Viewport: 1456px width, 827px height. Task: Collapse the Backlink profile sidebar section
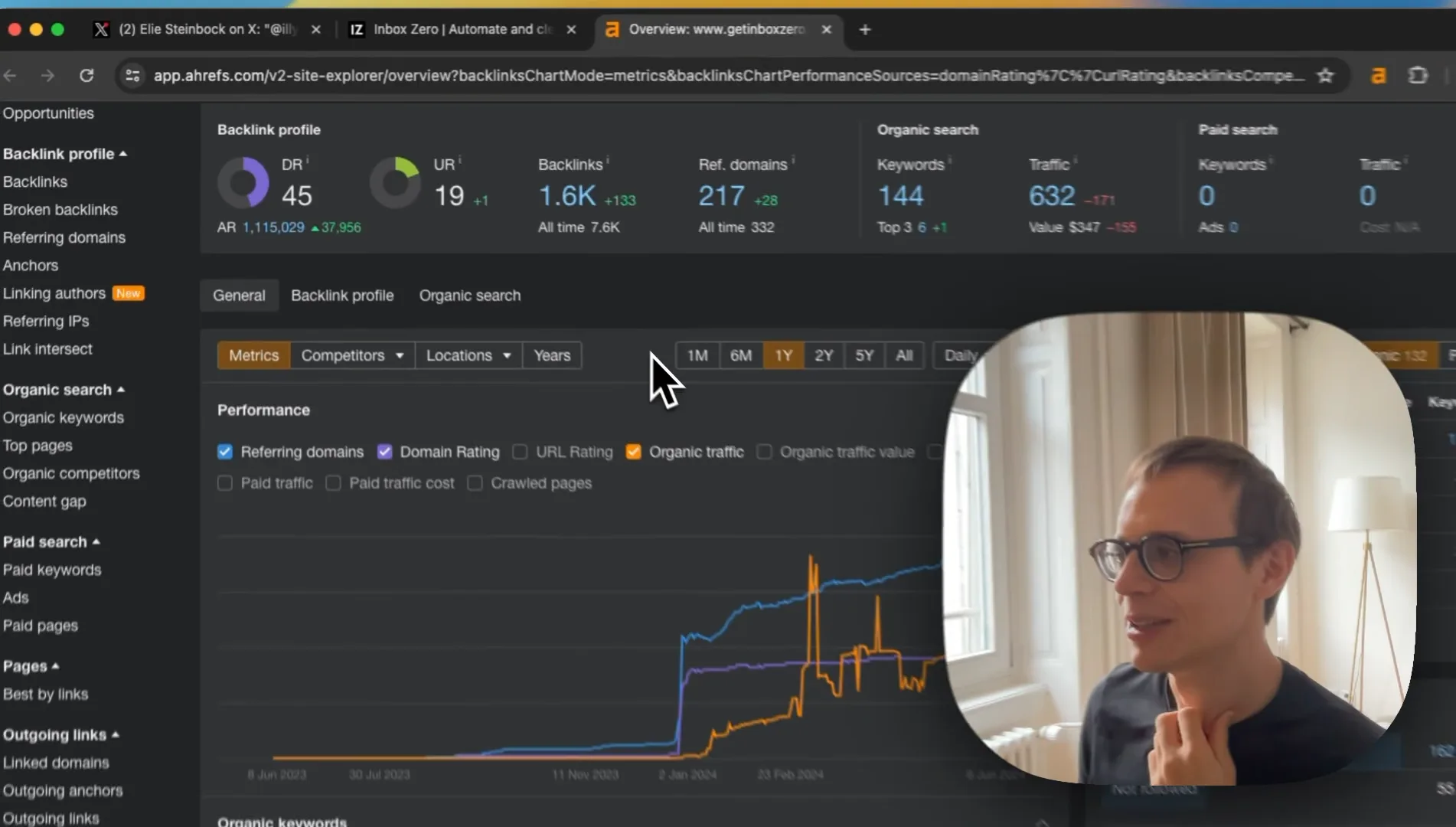(x=65, y=154)
